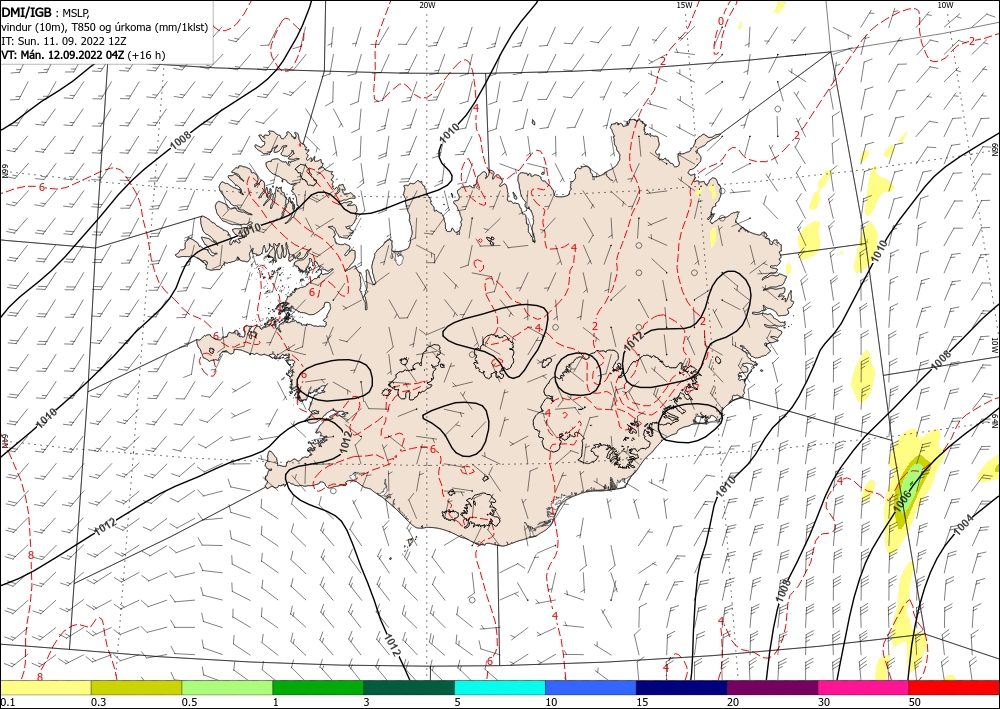Image resolution: width=1000 pixels, height=709 pixels.
Task: Click the olive 0.3–0.5 legend swatch
Action: point(136,687)
